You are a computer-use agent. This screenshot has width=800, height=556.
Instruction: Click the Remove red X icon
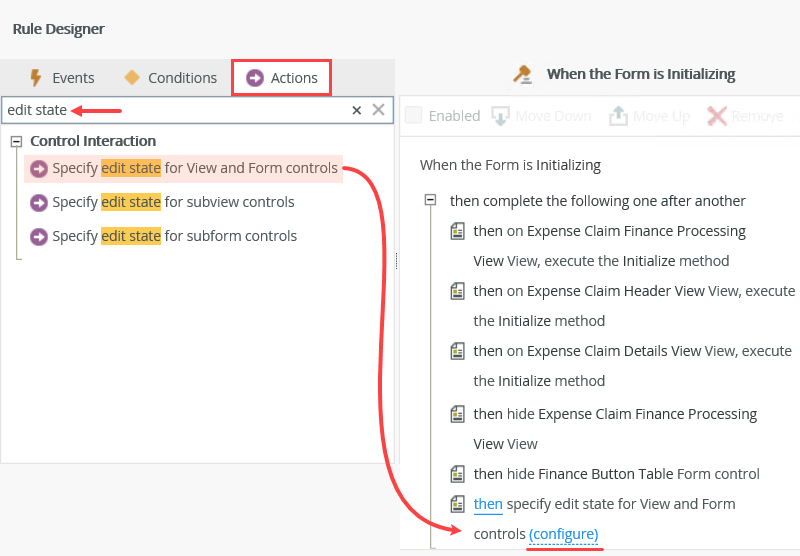[x=716, y=116]
